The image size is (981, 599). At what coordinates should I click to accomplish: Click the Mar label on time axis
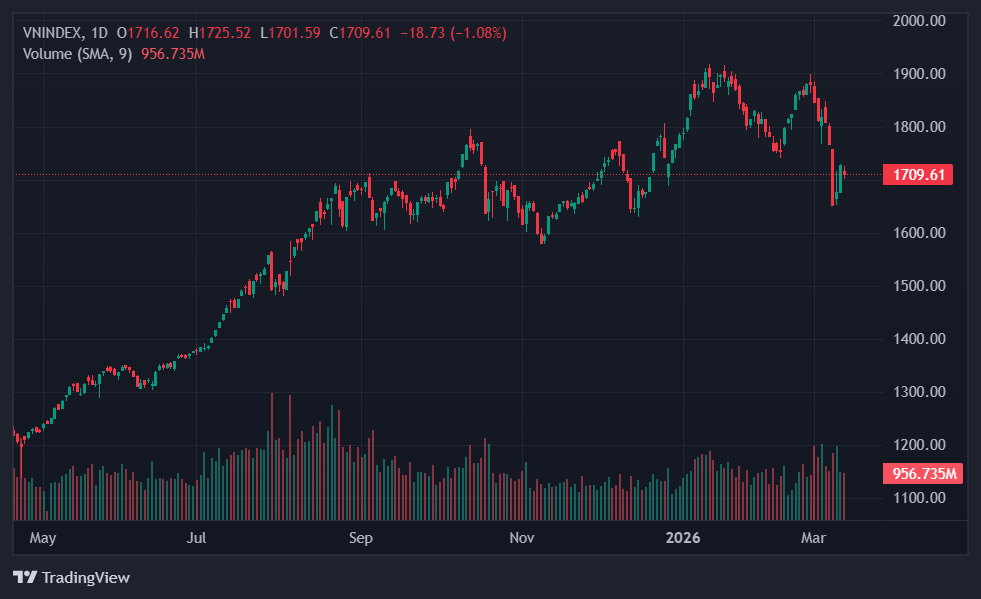[x=815, y=538]
